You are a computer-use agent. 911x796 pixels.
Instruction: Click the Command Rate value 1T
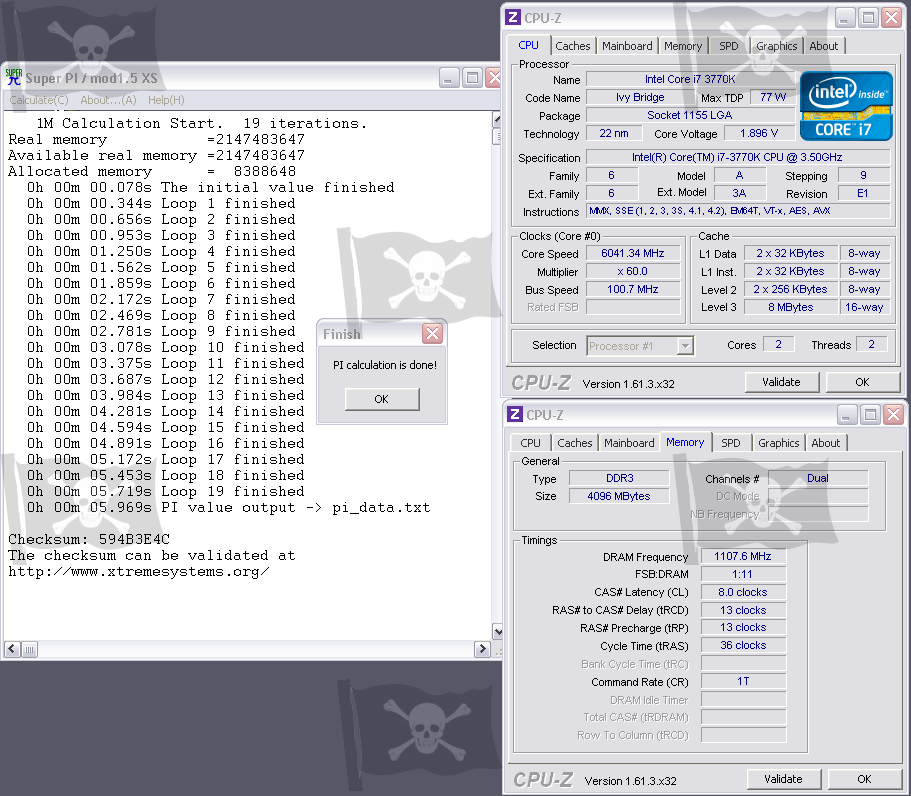tap(743, 681)
